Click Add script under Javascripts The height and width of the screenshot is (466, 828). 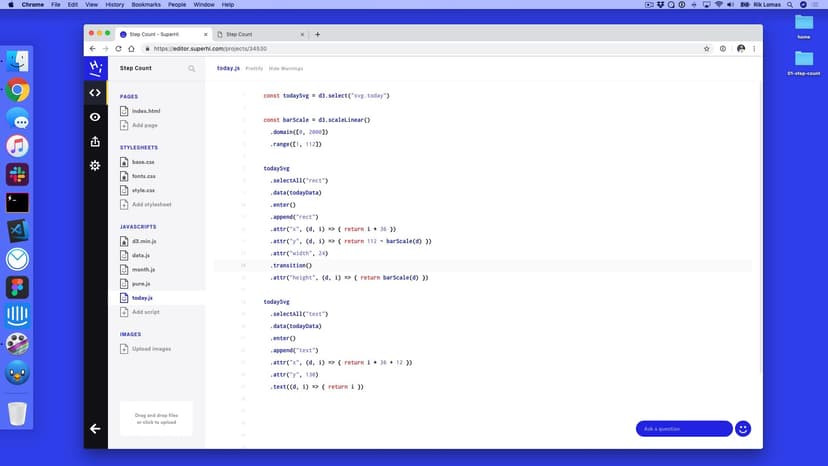145,312
